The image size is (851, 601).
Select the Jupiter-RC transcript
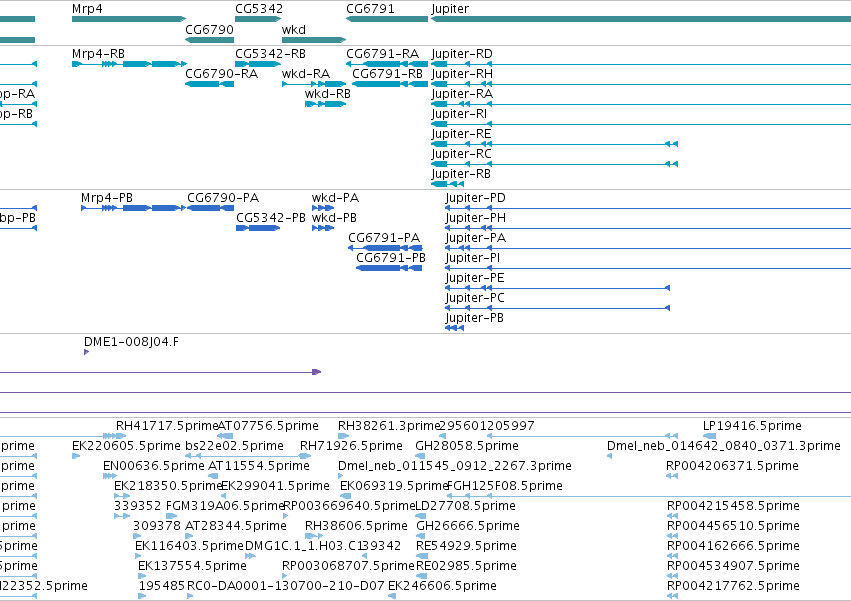pos(555,165)
